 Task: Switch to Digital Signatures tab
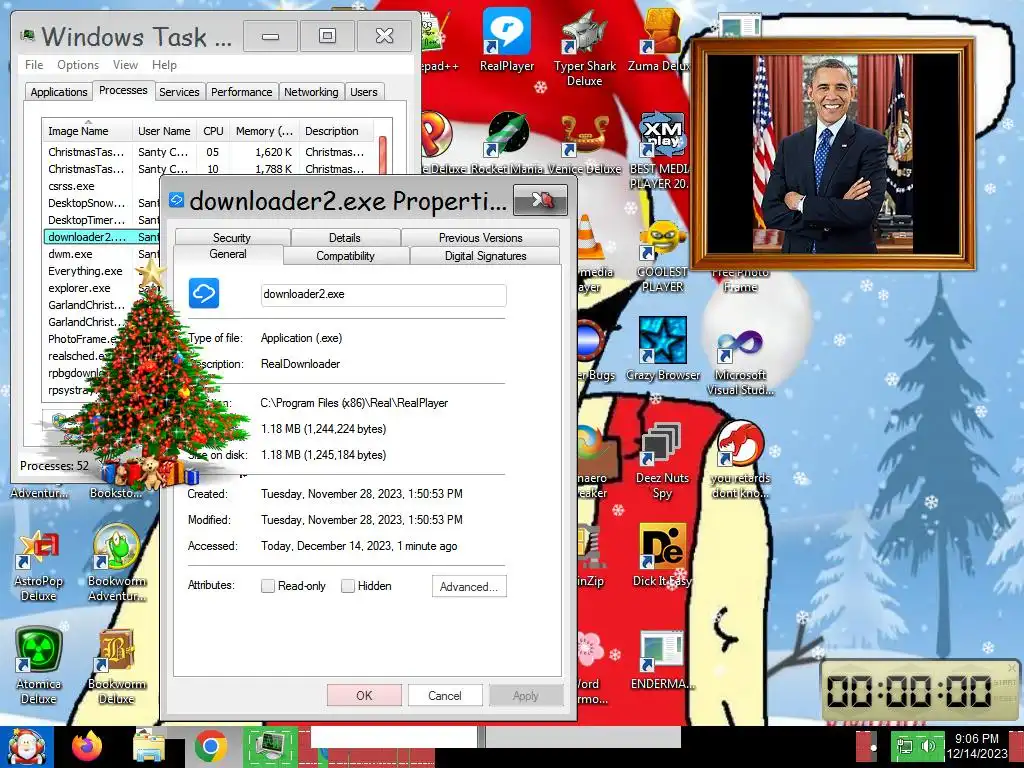(x=485, y=255)
